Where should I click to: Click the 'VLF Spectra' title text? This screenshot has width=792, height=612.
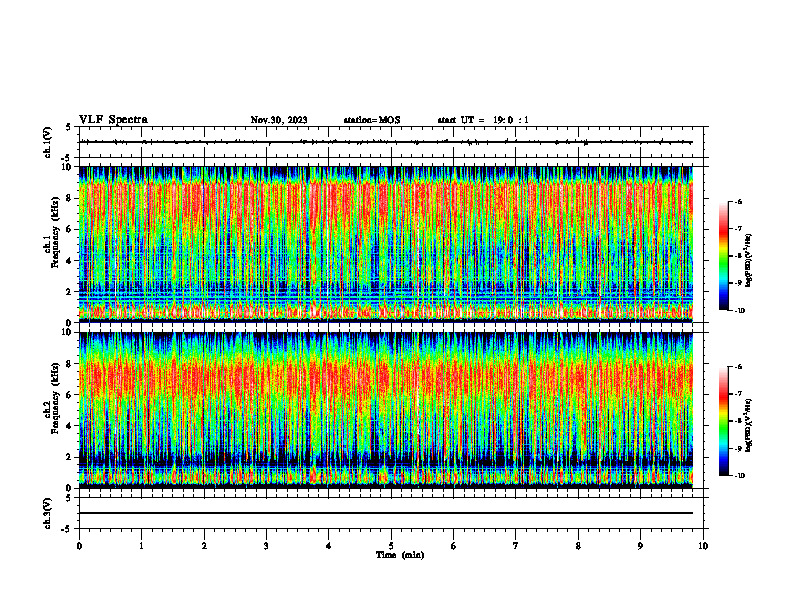click(x=114, y=120)
